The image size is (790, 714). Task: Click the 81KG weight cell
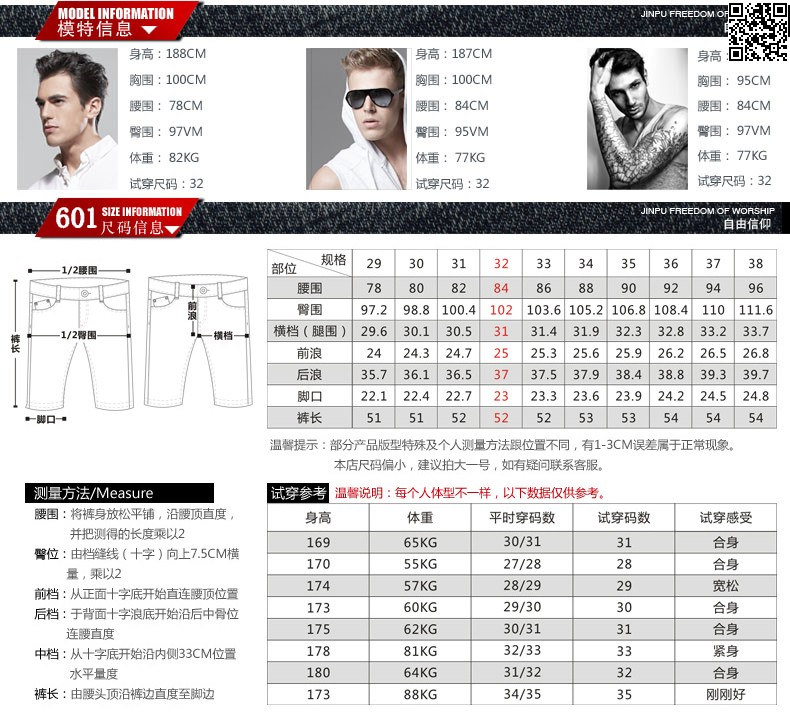[420, 651]
